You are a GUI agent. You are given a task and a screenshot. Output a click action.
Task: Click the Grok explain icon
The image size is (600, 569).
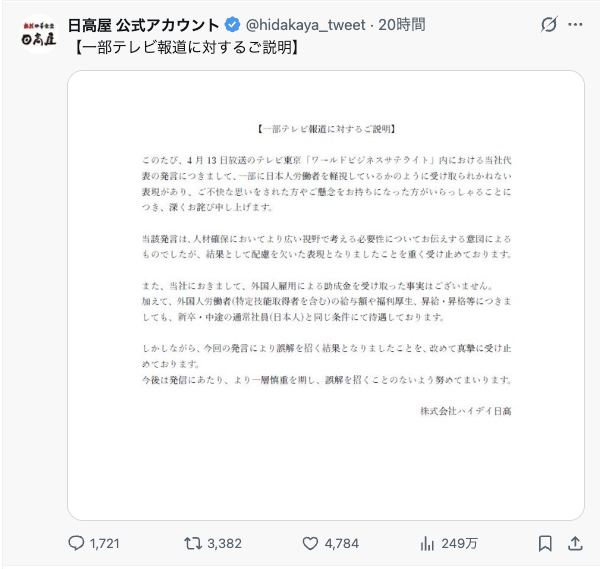pyautogui.click(x=547, y=24)
